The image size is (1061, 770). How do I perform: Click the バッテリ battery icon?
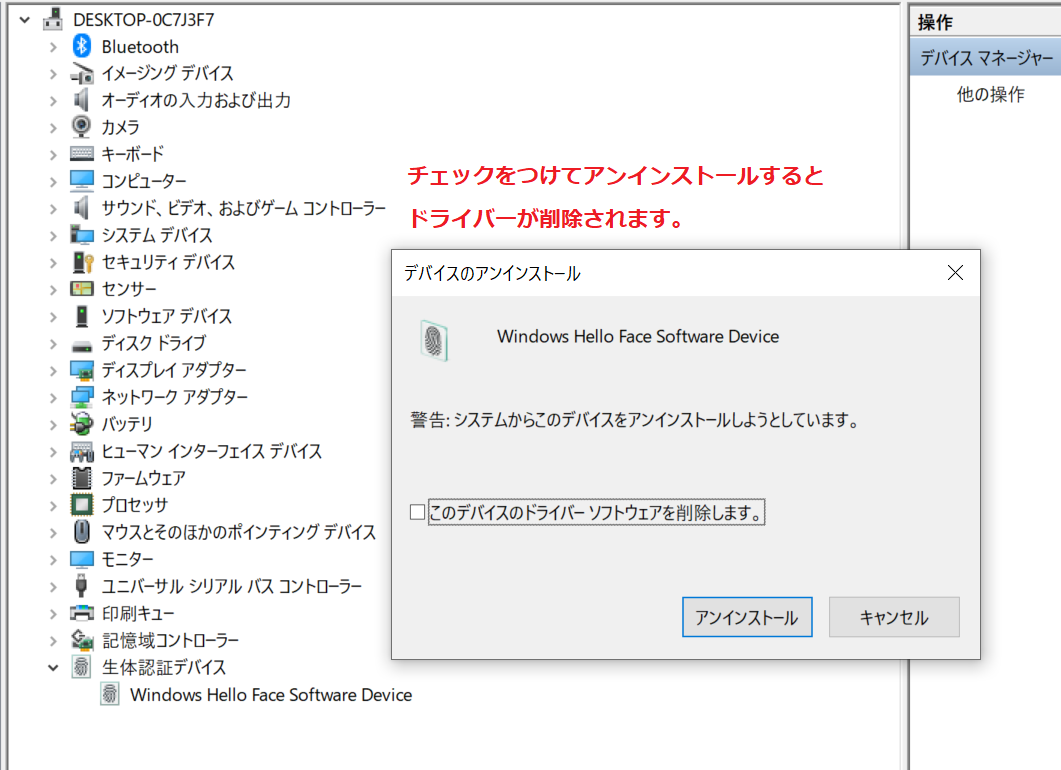[x=82, y=424]
